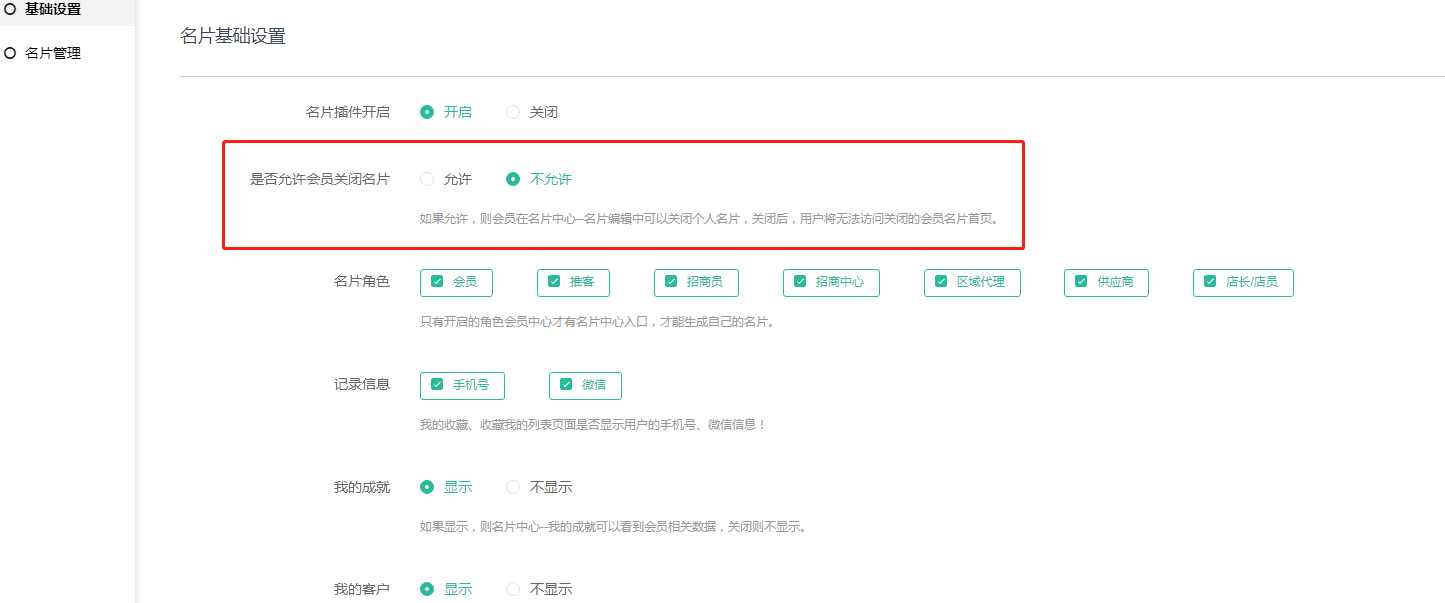Viewport: 1445px width, 603px height.
Task: Uncheck 微信 under 记录信息
Action: (x=566, y=385)
